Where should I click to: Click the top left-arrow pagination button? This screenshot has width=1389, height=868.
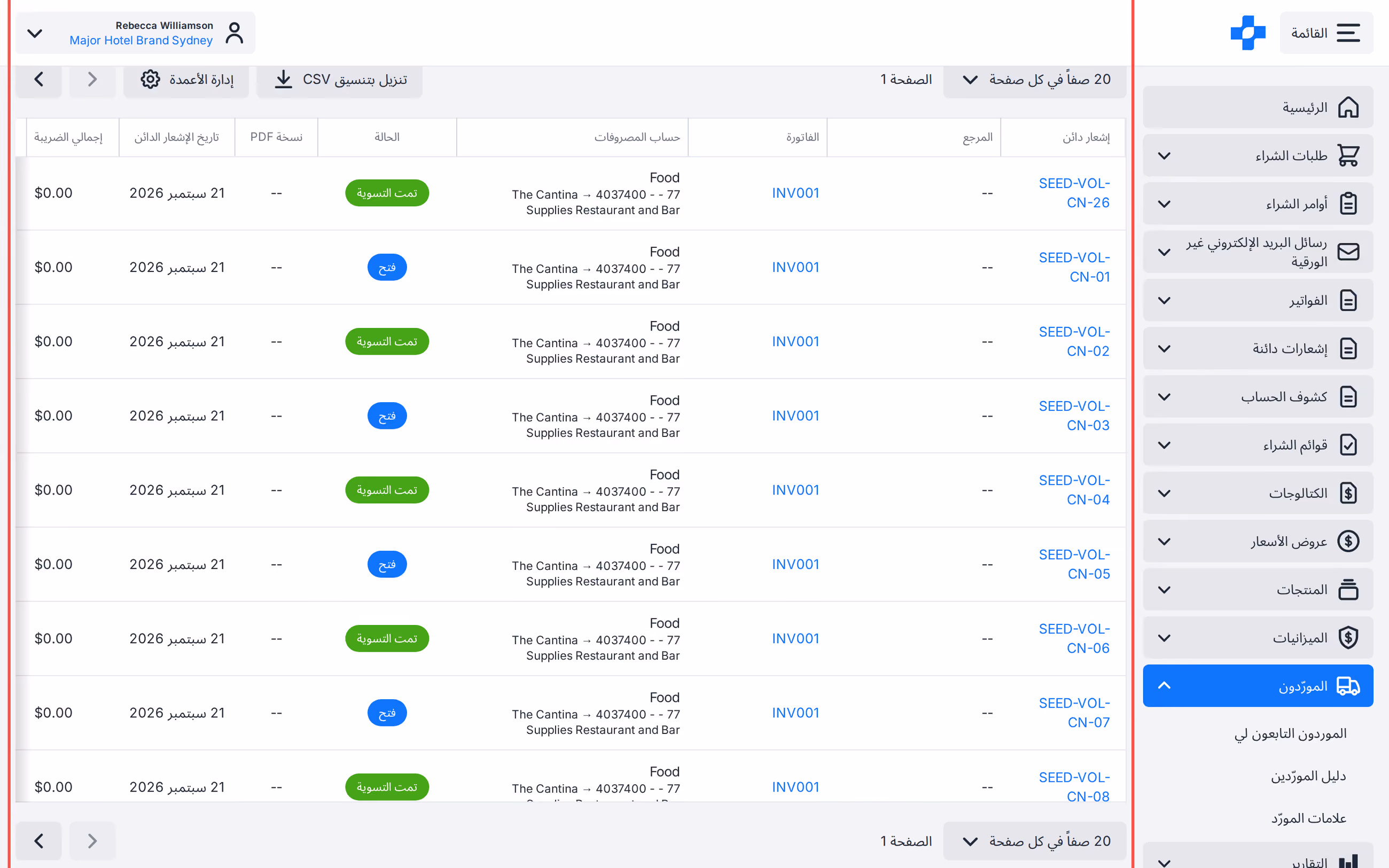[38, 80]
